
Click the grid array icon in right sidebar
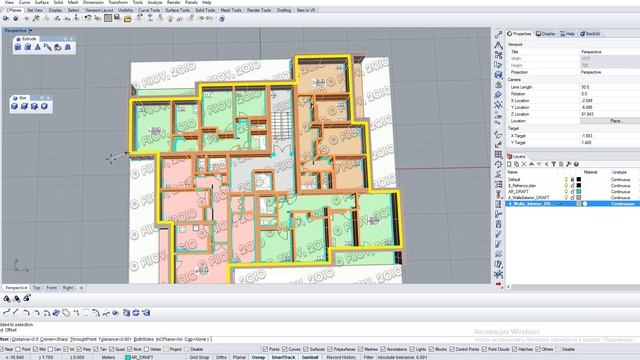[x=498, y=155]
